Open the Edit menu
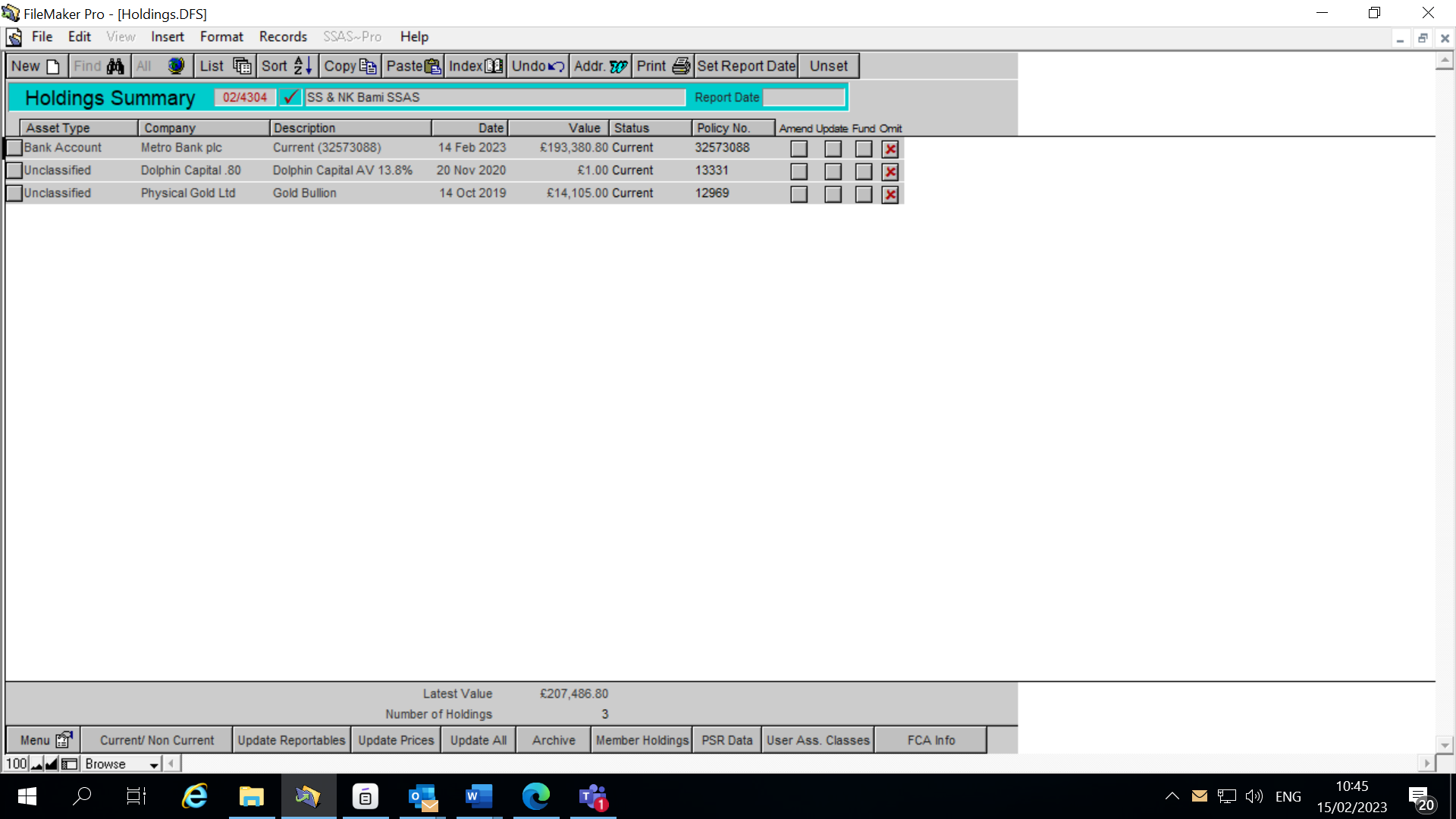This screenshot has width=1456, height=819. [79, 36]
